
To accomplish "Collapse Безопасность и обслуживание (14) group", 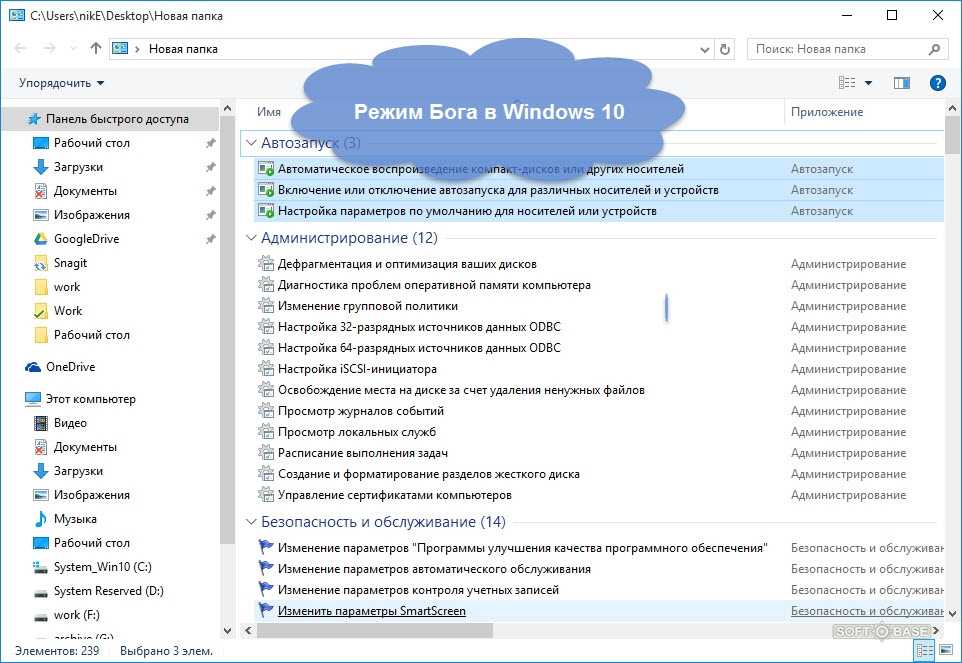I will point(251,522).
